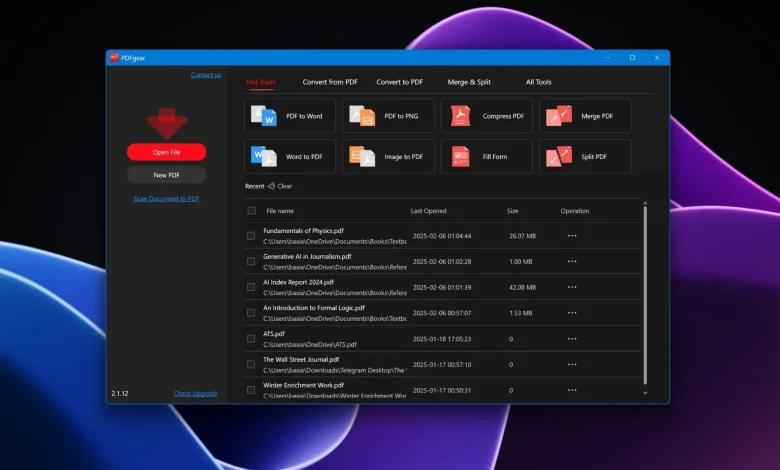Follow the Scan Document to PDF link
The width and height of the screenshot is (780, 470).
point(166,199)
